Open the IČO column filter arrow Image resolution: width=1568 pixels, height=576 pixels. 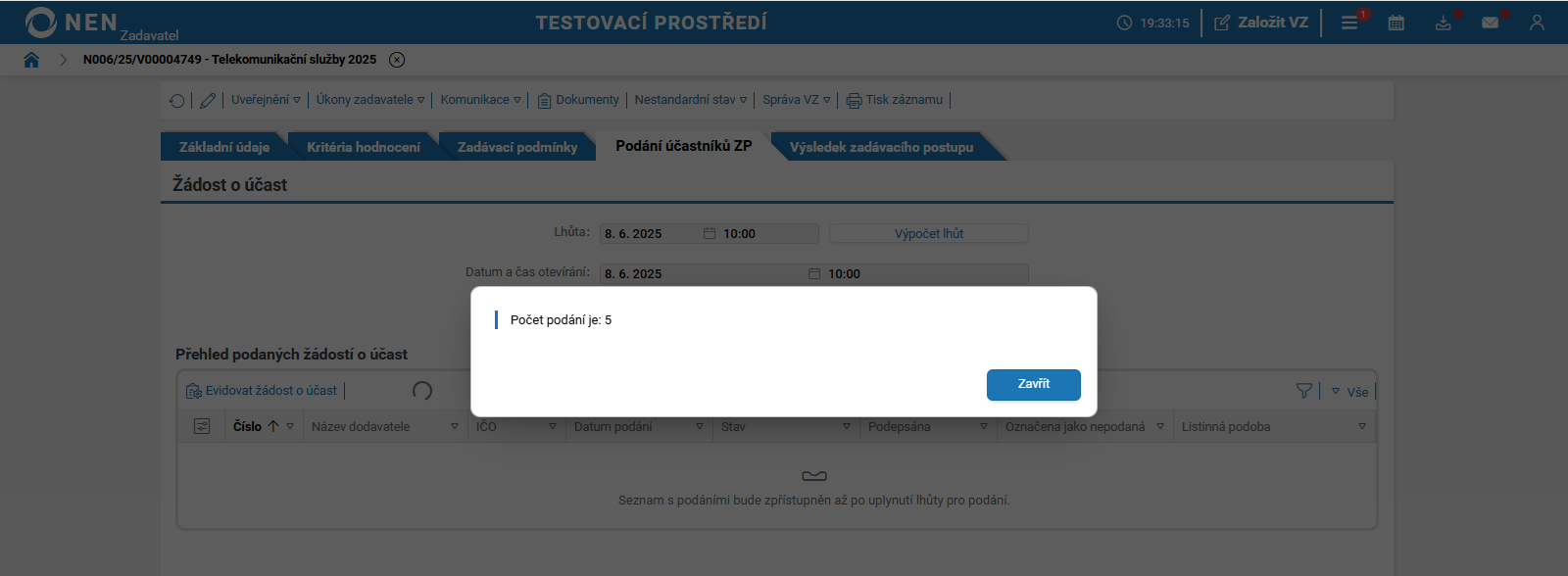553,426
